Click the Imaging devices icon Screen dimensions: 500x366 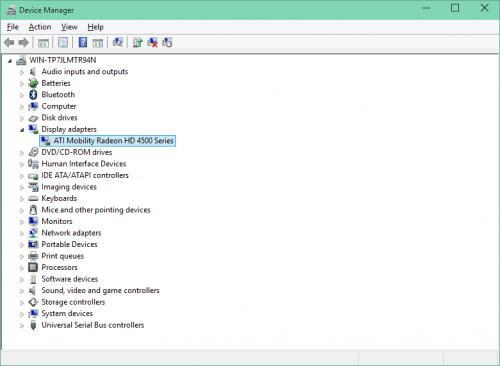[33, 187]
